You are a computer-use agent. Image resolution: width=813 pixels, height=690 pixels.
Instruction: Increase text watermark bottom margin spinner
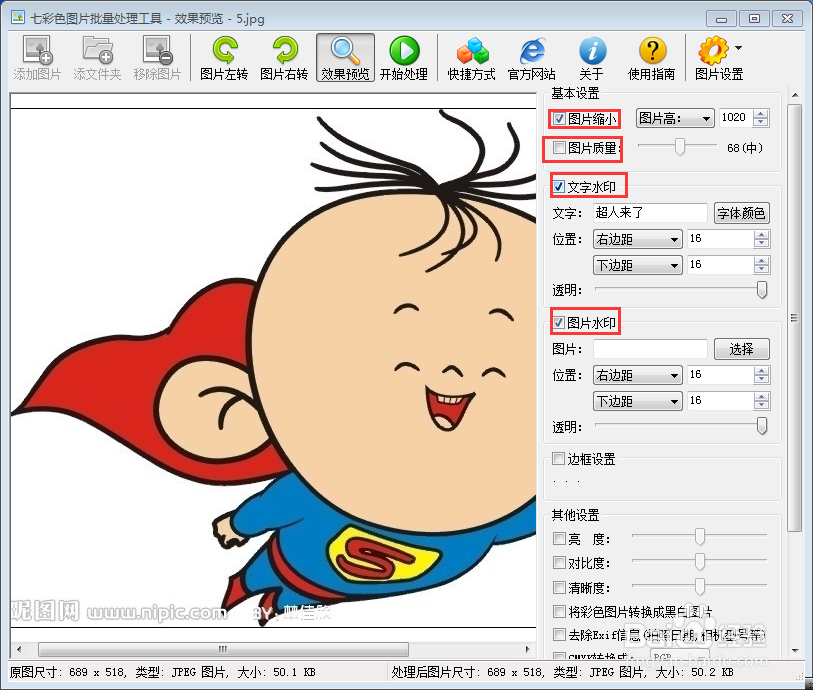coord(761,261)
